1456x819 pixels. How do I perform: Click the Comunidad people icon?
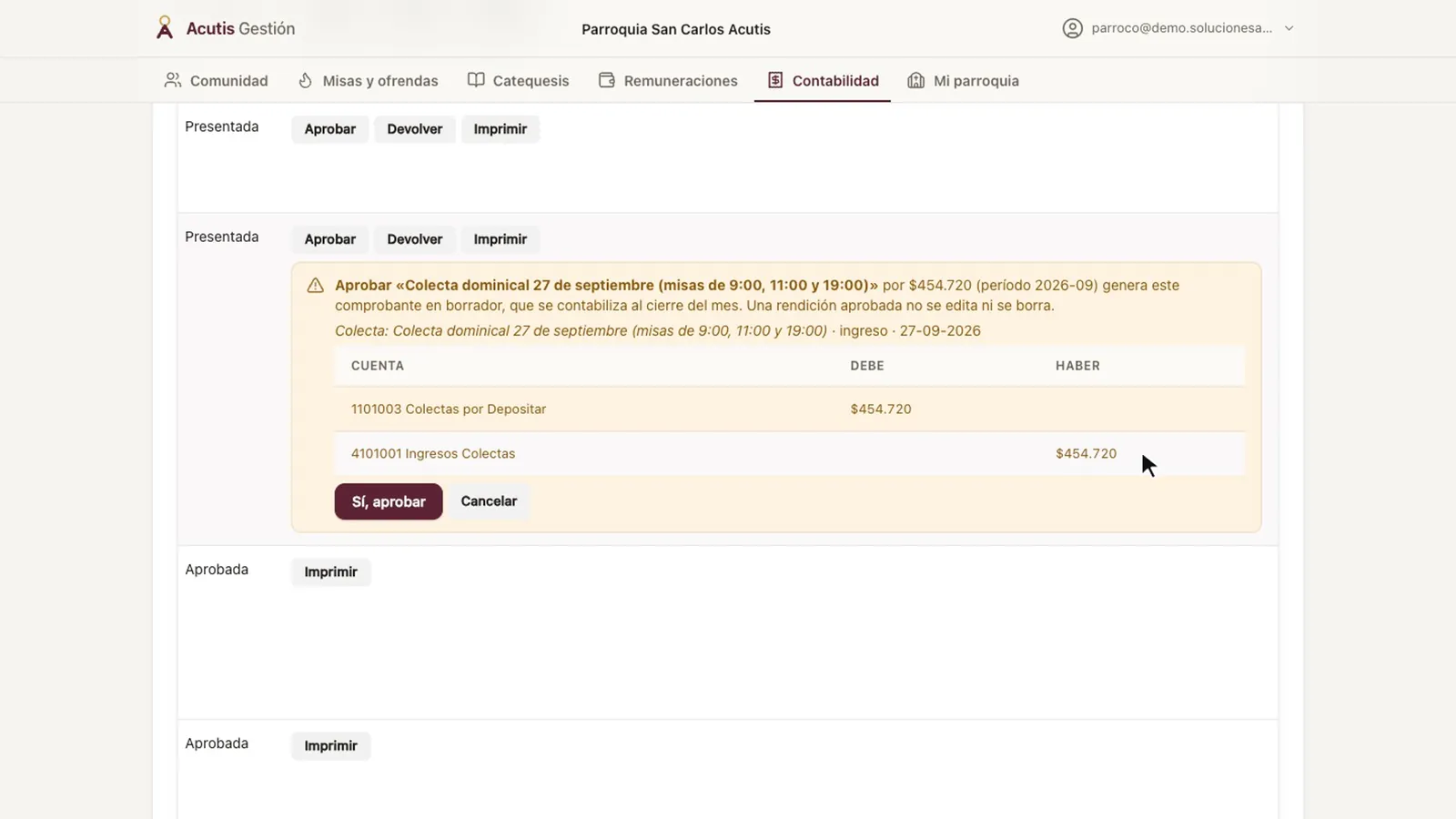[173, 80]
